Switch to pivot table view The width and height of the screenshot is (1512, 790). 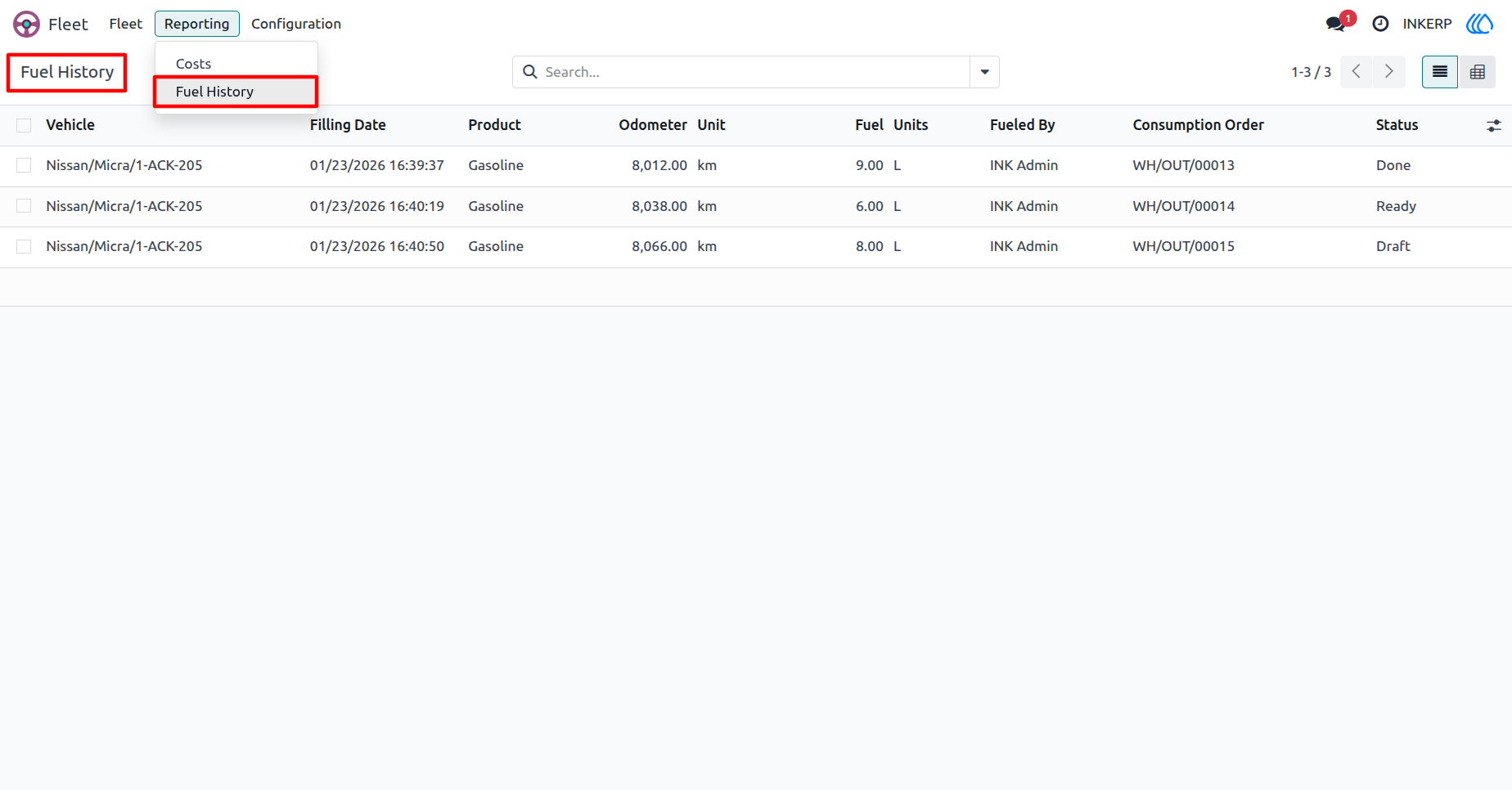pos(1478,72)
